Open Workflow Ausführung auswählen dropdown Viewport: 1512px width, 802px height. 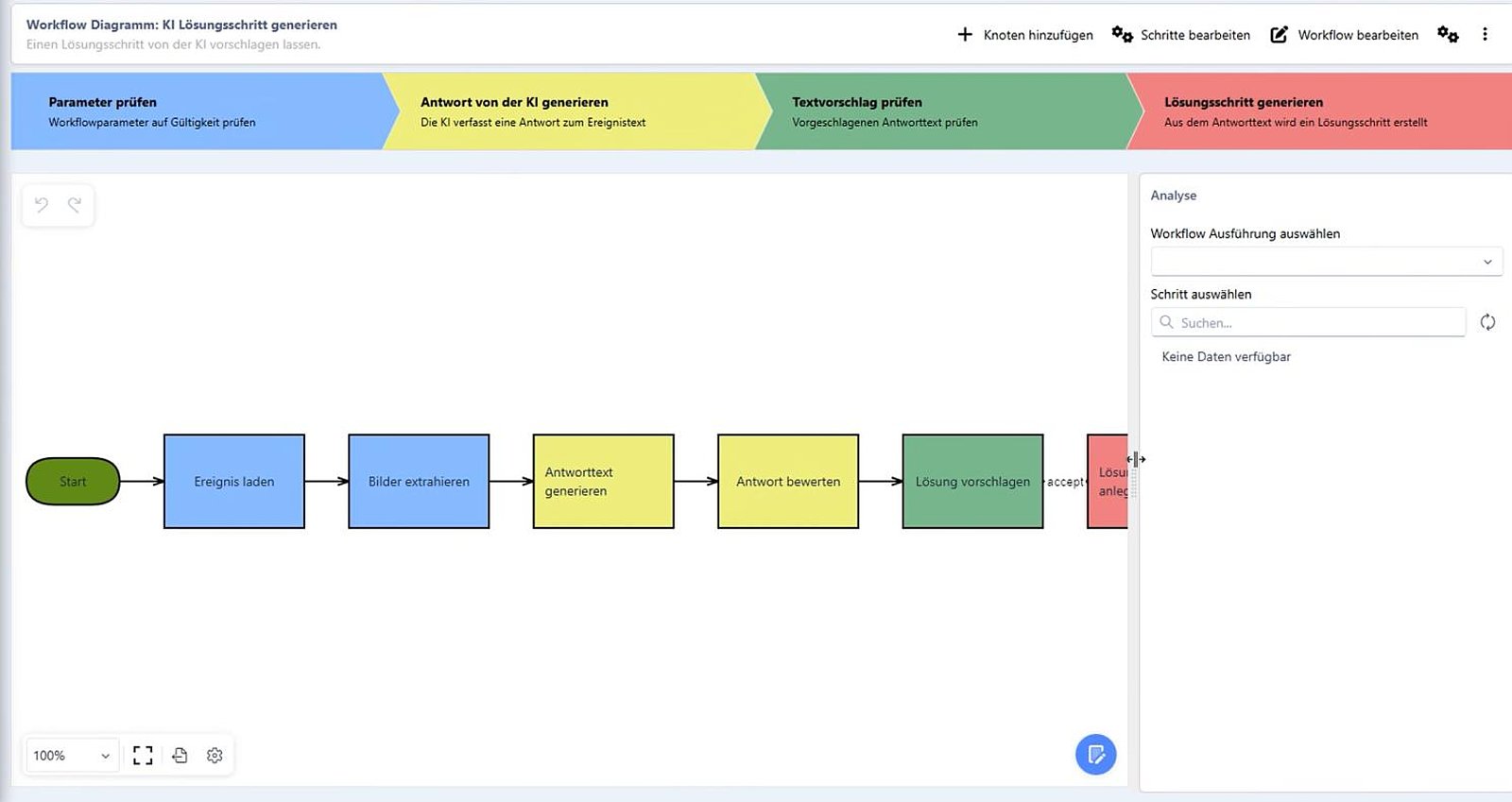coord(1326,262)
